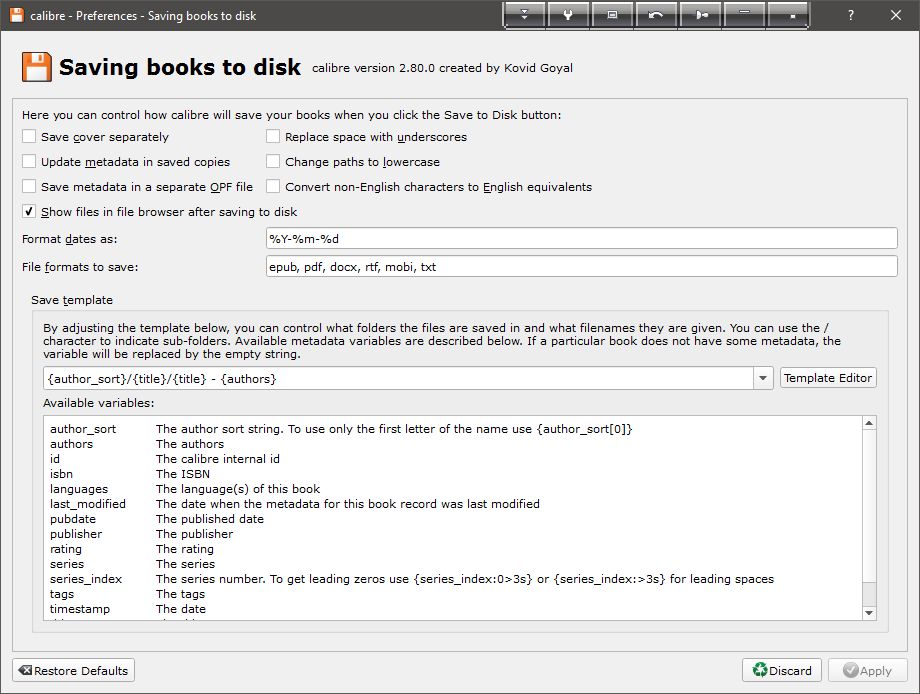Click the small rectangle title bar icon

click(612, 15)
